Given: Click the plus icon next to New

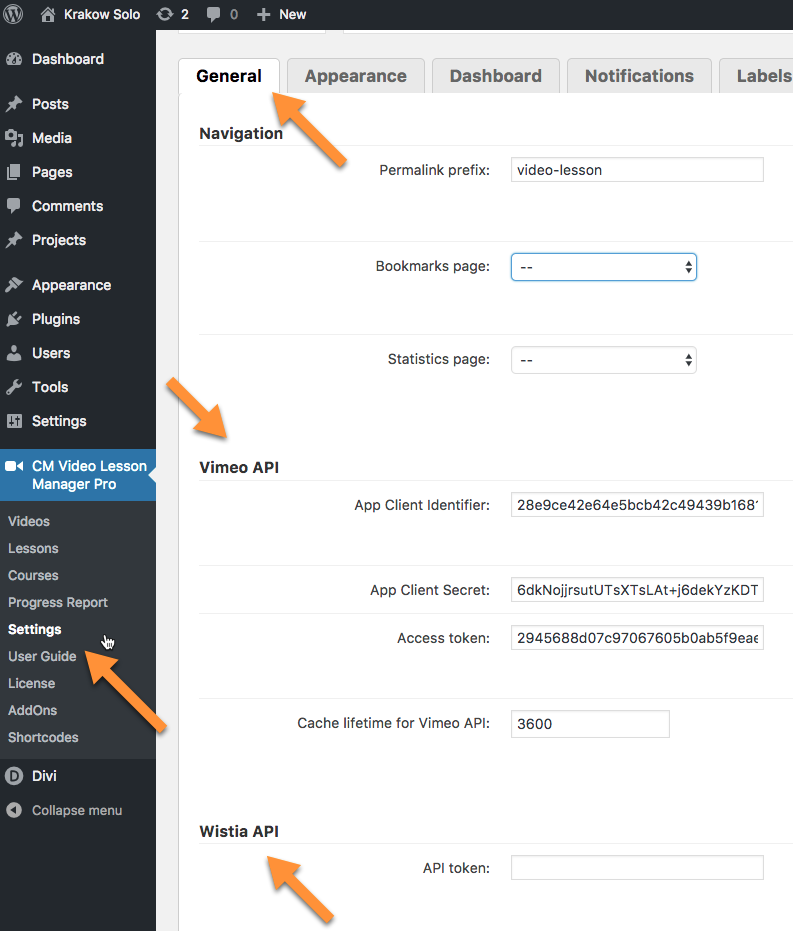Looking at the screenshot, I should [264, 14].
